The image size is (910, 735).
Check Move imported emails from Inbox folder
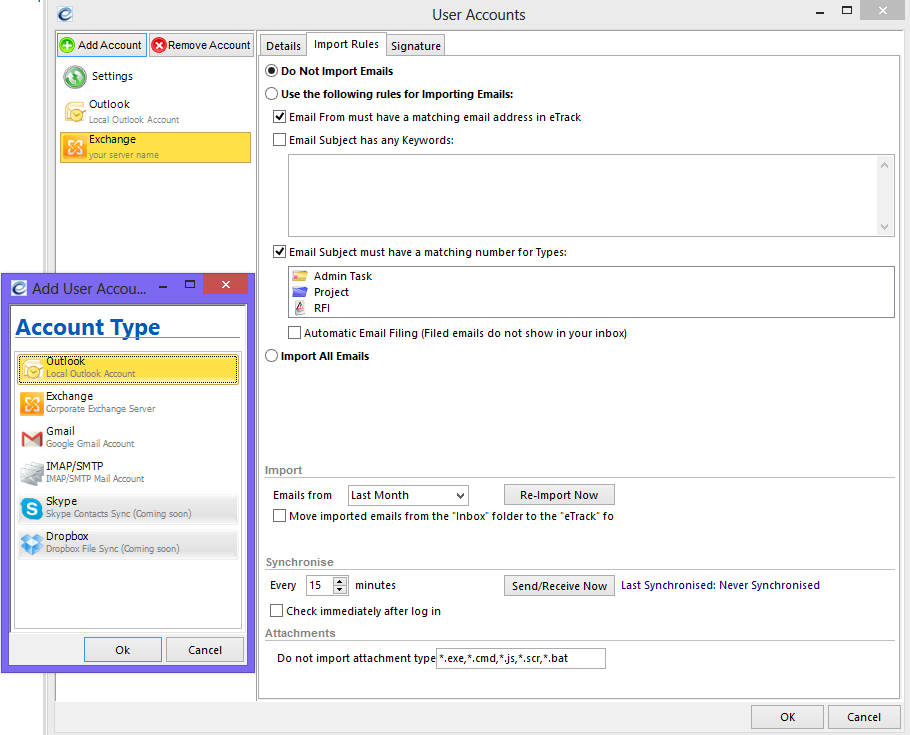(x=280, y=516)
